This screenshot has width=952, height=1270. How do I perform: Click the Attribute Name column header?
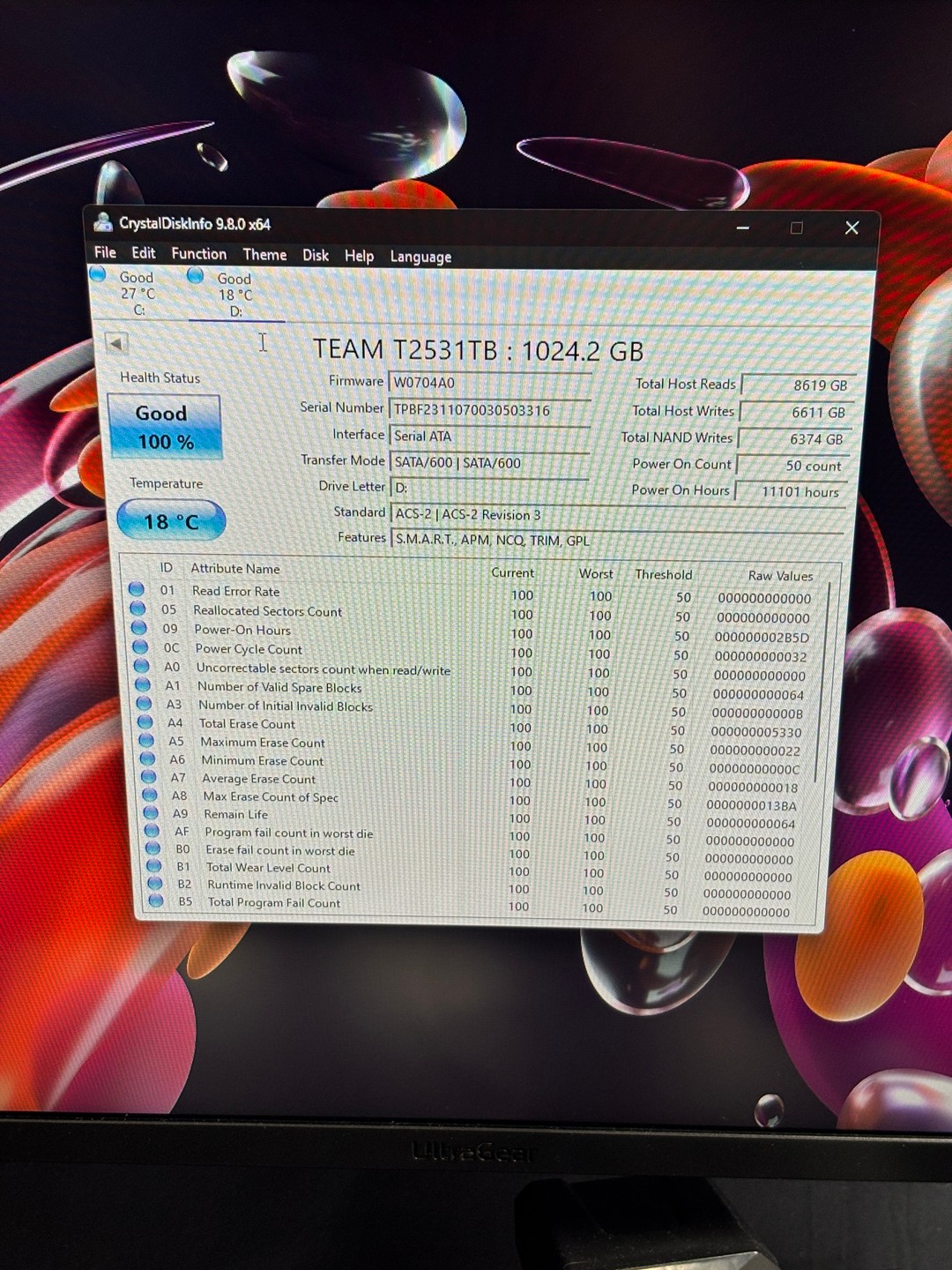[x=235, y=569]
